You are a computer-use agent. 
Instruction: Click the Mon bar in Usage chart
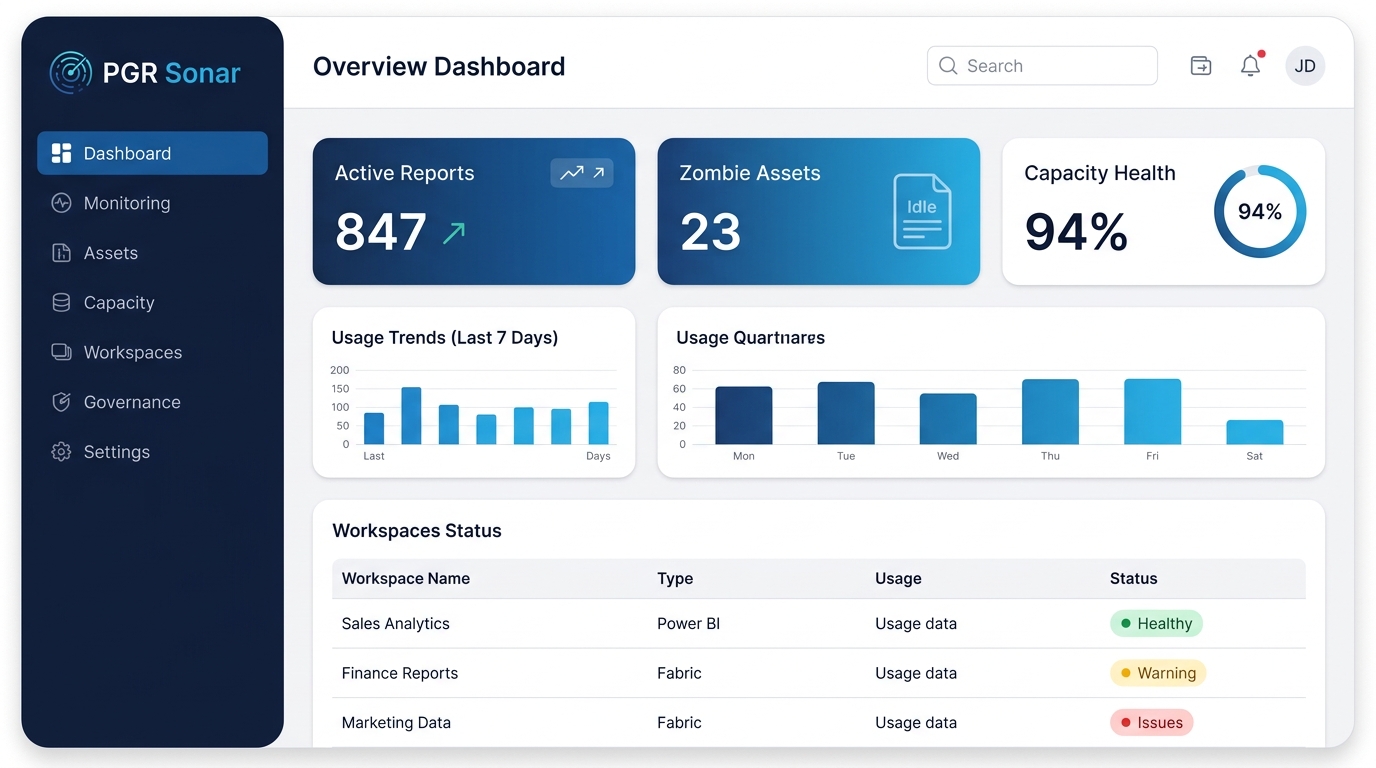(x=744, y=415)
